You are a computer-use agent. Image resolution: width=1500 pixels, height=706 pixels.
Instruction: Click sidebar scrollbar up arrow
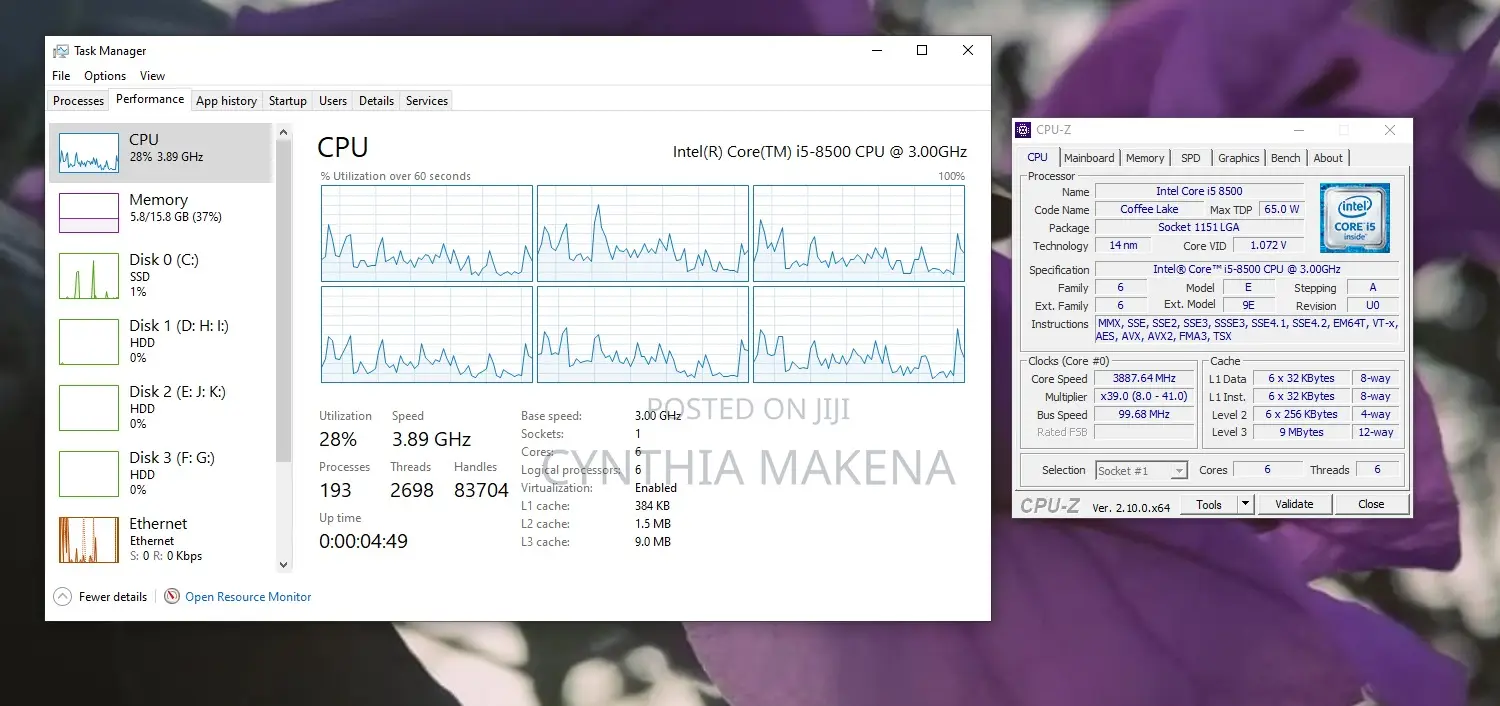coord(283,132)
